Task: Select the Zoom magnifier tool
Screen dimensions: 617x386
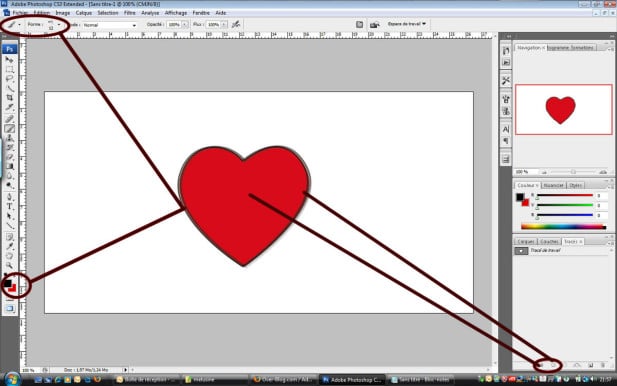Action: (9, 266)
